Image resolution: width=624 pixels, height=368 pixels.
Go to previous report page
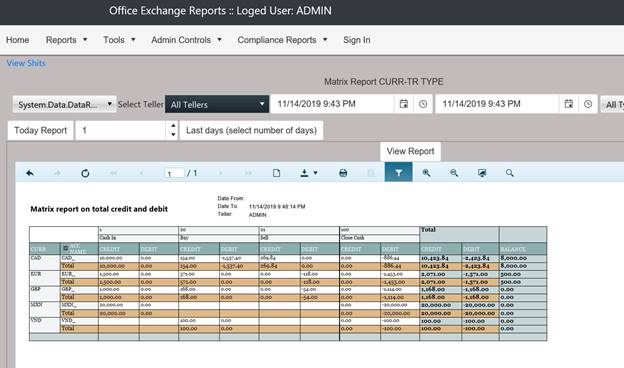tap(141, 173)
